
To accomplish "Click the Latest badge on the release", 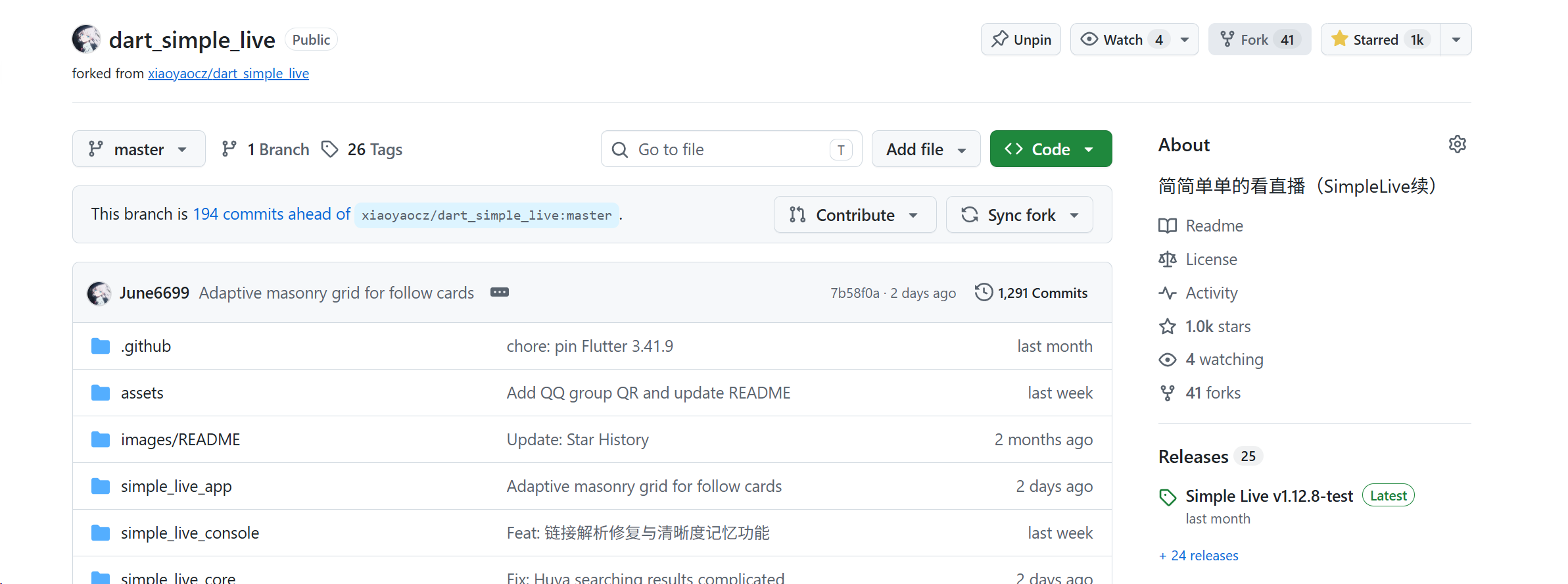I will (x=1389, y=495).
